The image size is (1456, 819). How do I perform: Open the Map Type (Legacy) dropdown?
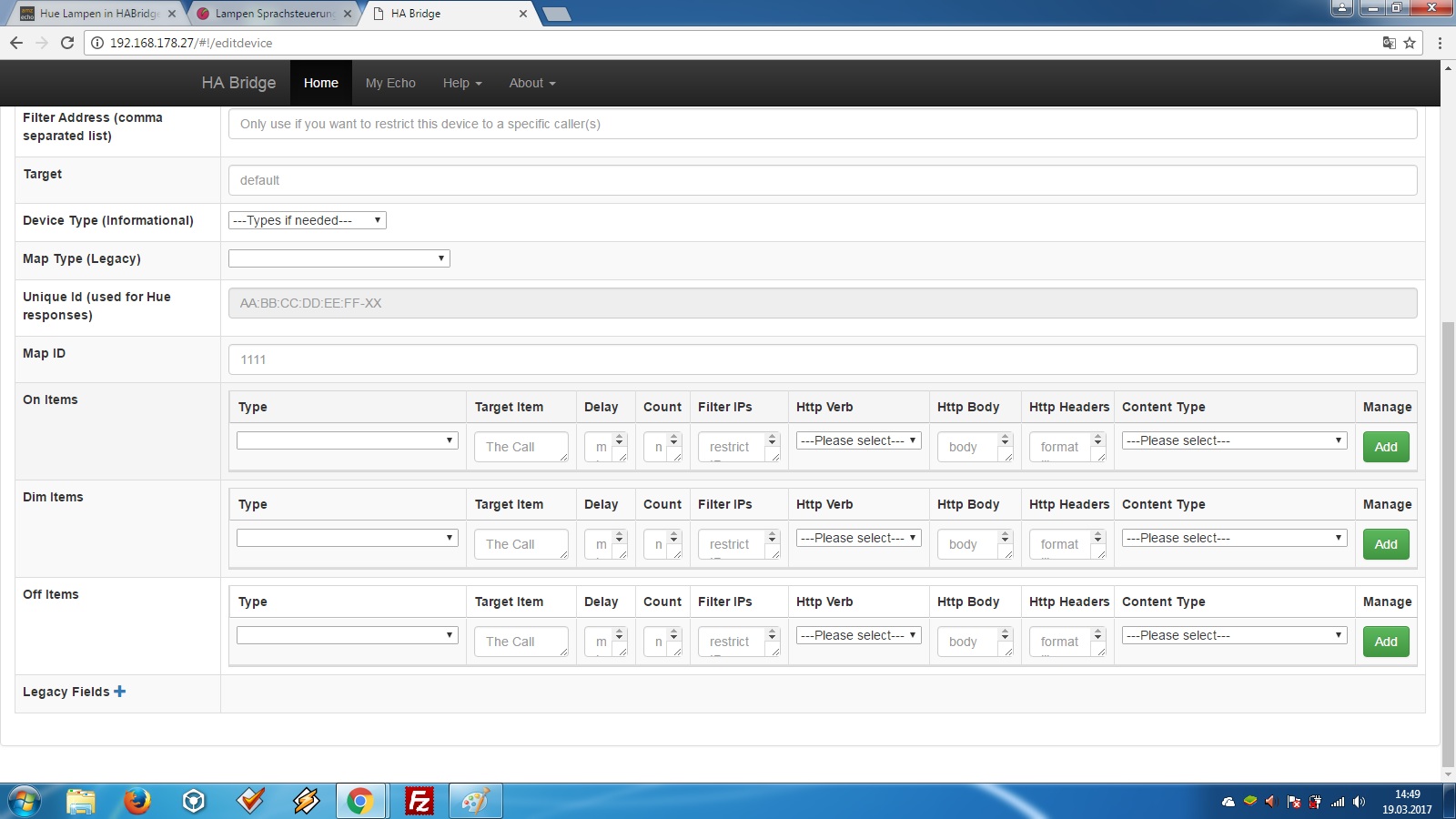coord(339,258)
